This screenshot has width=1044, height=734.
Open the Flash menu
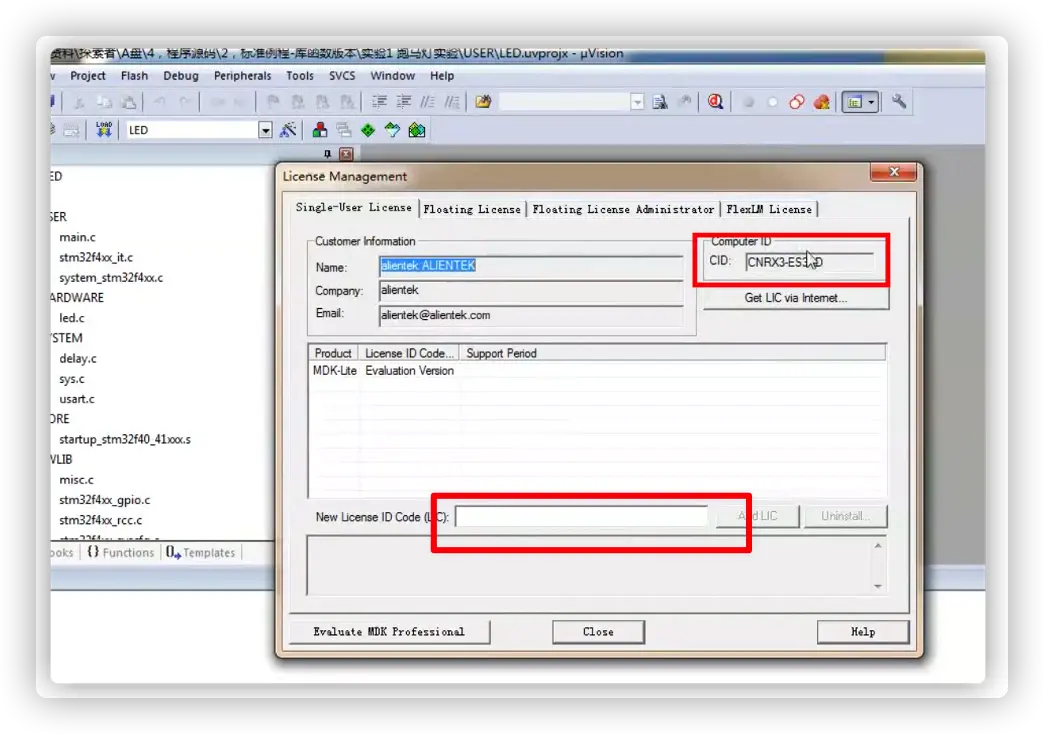coord(134,76)
